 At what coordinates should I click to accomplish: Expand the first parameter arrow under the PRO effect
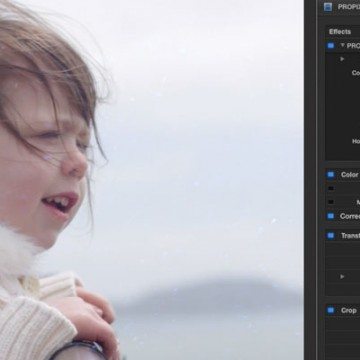point(342,59)
